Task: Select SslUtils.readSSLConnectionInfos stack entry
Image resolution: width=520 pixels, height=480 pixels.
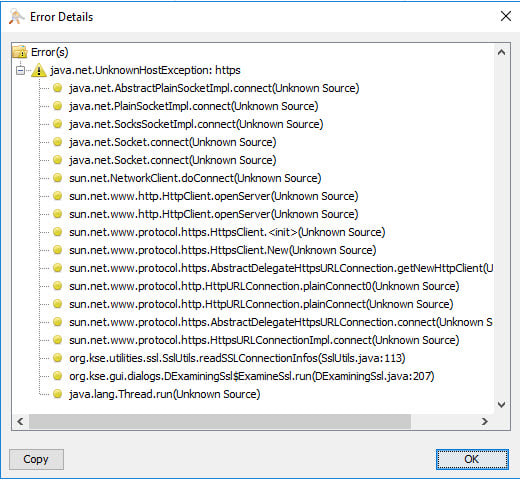Action: (237, 358)
